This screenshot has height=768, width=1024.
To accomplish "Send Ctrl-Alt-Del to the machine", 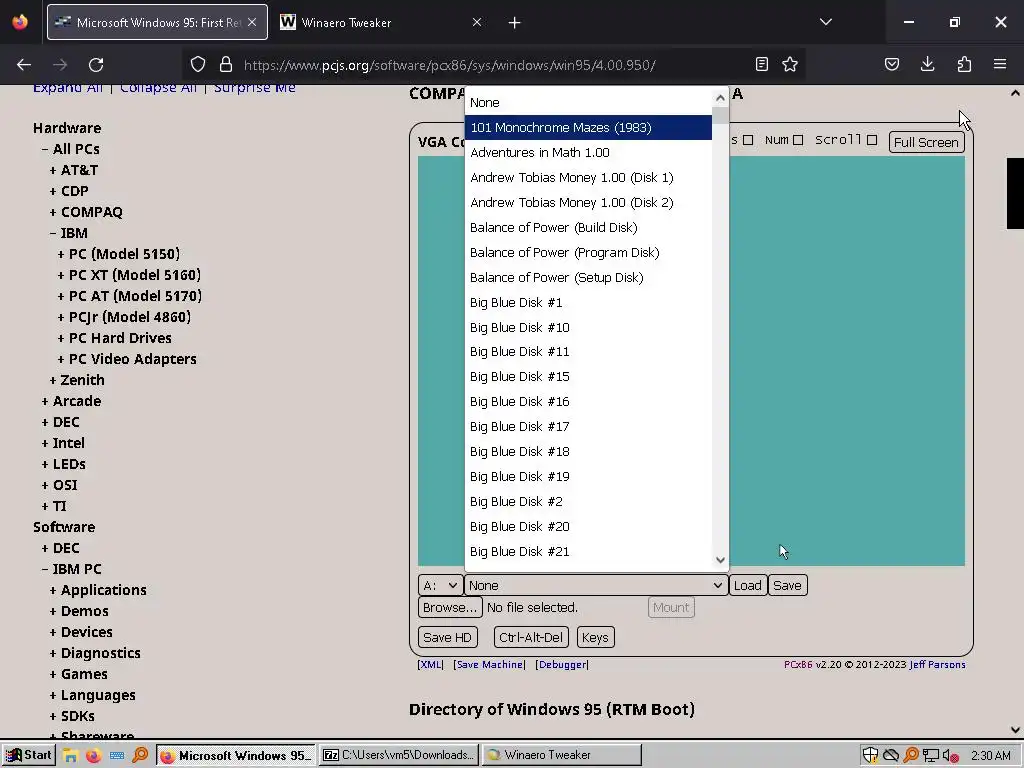I will coord(531,637).
